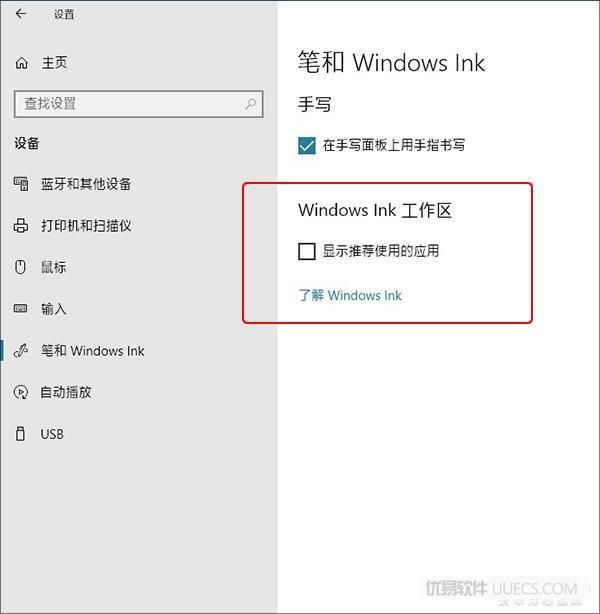The width and height of the screenshot is (600, 614).
Task: Enable 显示推荐使用的应用 checkbox
Action: (307, 251)
